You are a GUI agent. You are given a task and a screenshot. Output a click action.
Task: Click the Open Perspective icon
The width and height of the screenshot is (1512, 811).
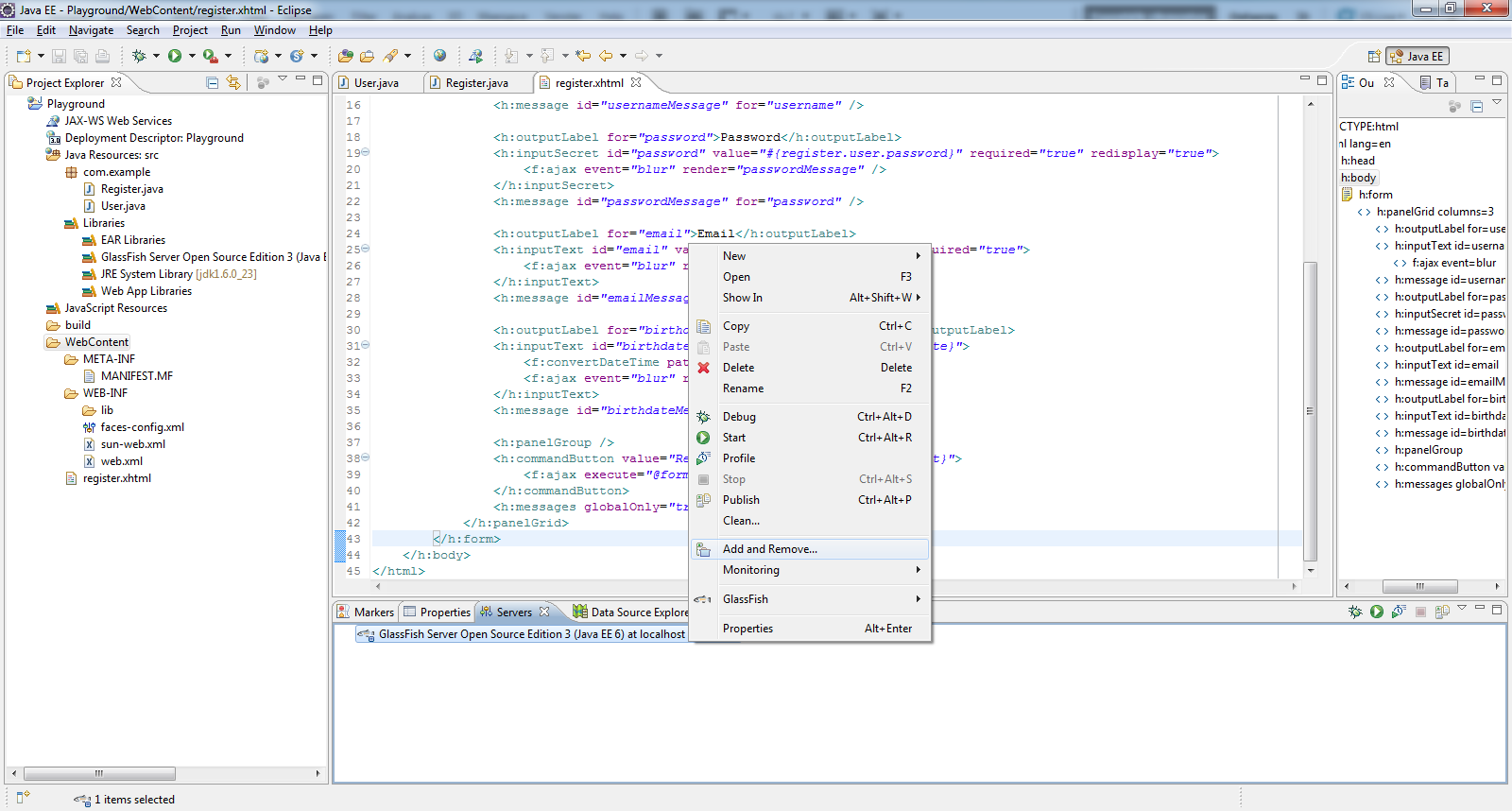[x=1374, y=56]
